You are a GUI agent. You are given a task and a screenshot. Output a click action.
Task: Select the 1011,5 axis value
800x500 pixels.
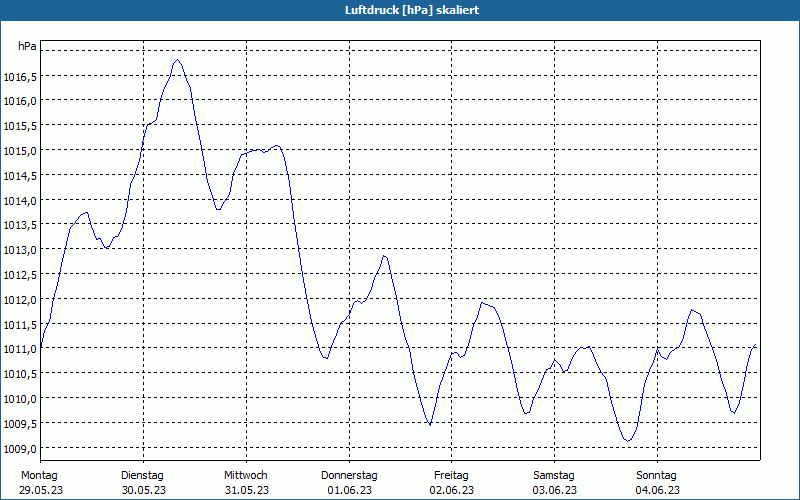(x=20, y=324)
